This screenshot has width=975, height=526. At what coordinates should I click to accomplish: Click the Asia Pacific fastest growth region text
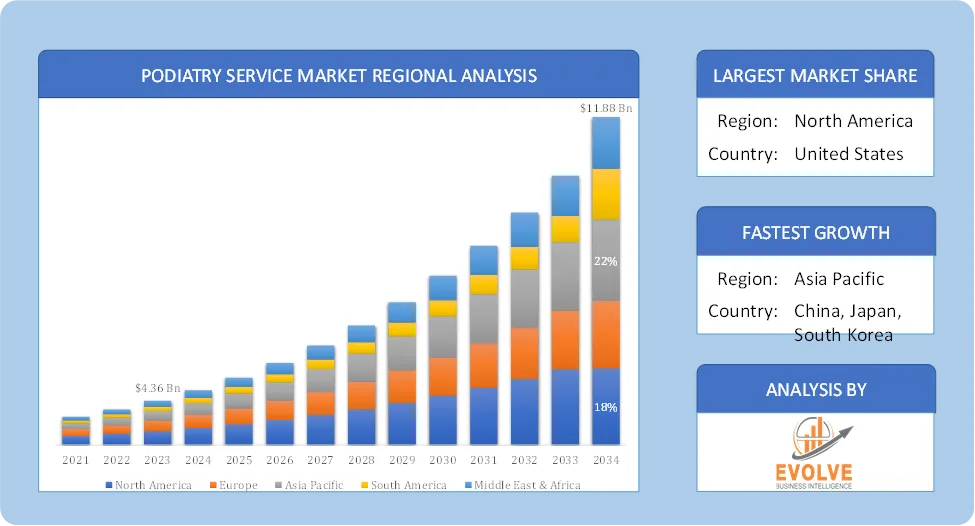coord(839,279)
